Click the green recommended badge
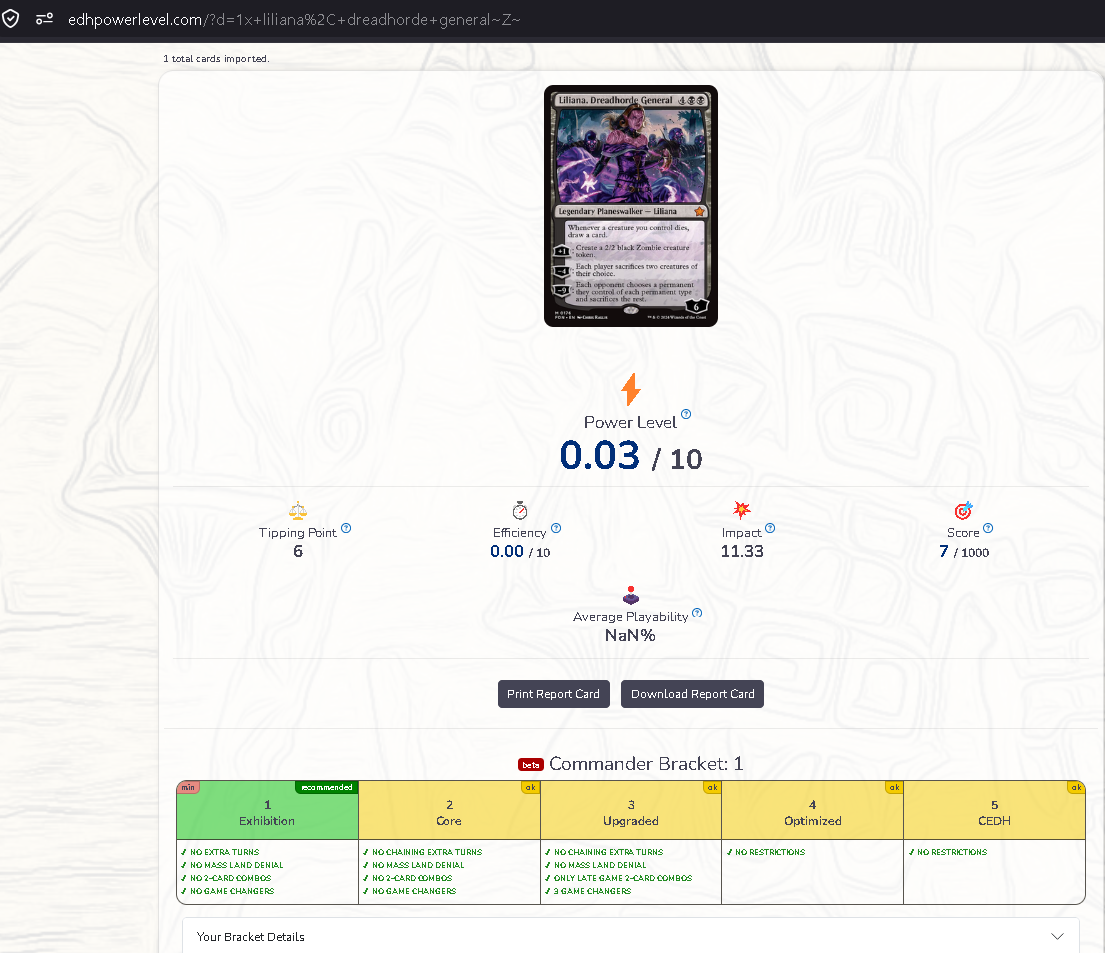Screen dimensions: 1105x953 (327, 787)
